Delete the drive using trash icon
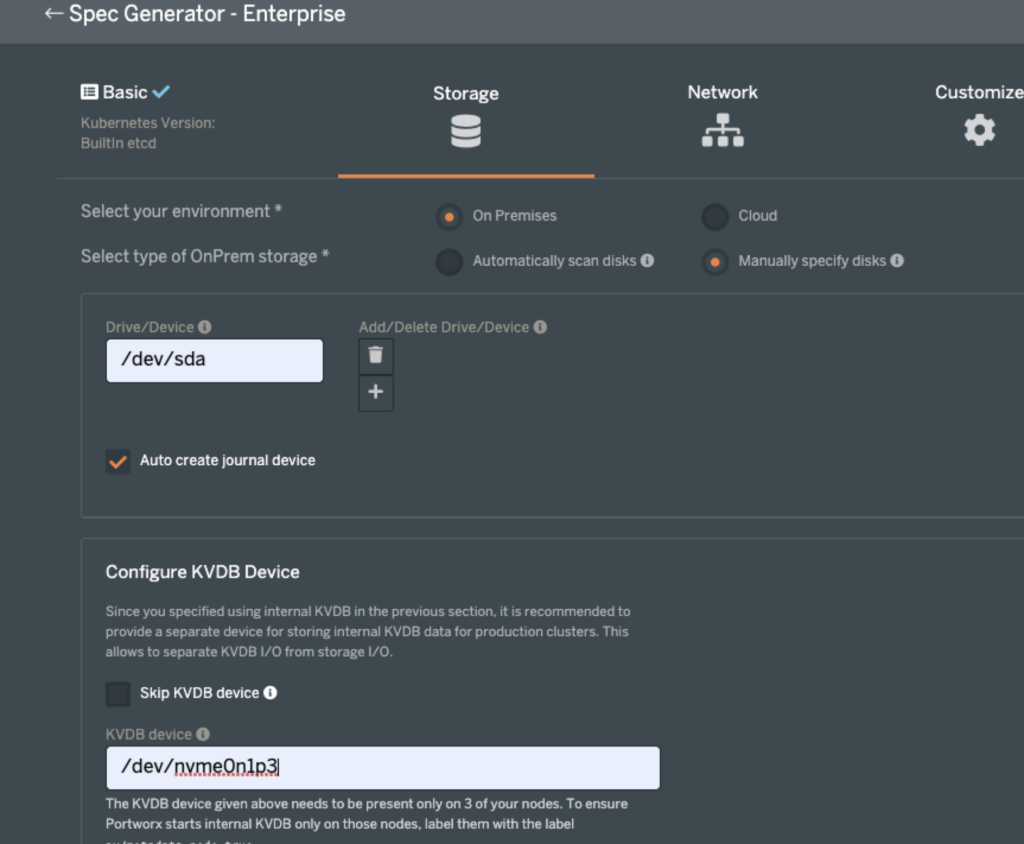 (376, 355)
